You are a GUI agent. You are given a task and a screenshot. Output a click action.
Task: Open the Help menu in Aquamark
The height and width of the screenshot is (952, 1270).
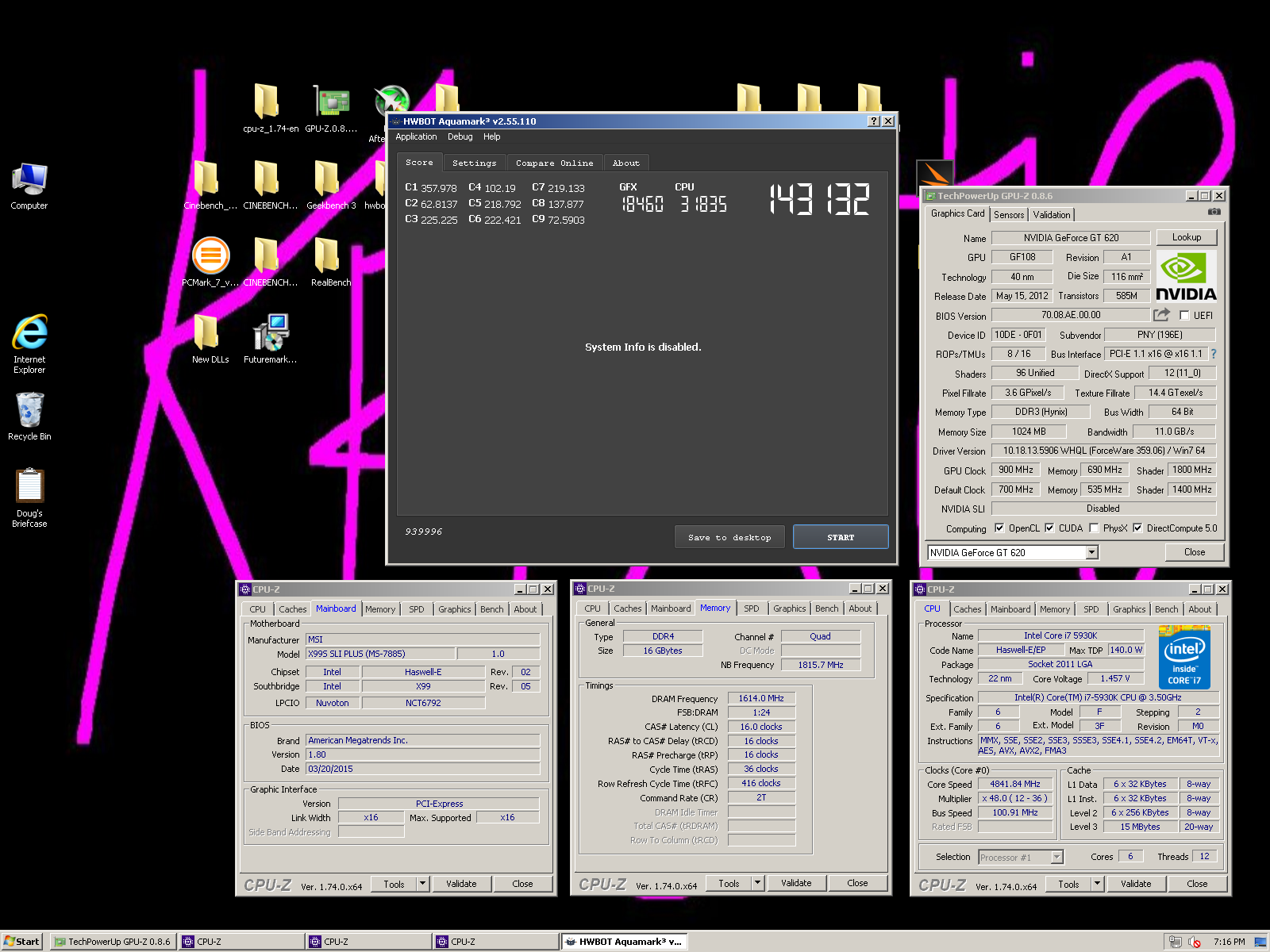pyautogui.click(x=492, y=136)
